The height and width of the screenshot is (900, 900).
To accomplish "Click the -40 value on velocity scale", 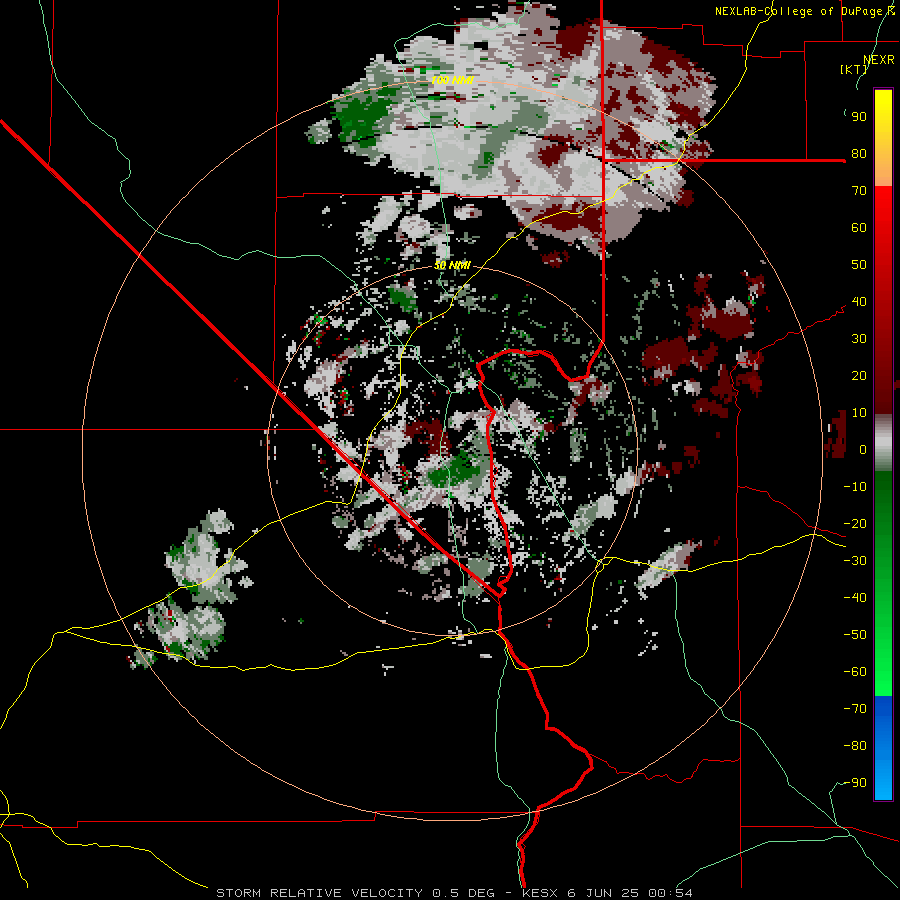I will (x=855, y=598).
